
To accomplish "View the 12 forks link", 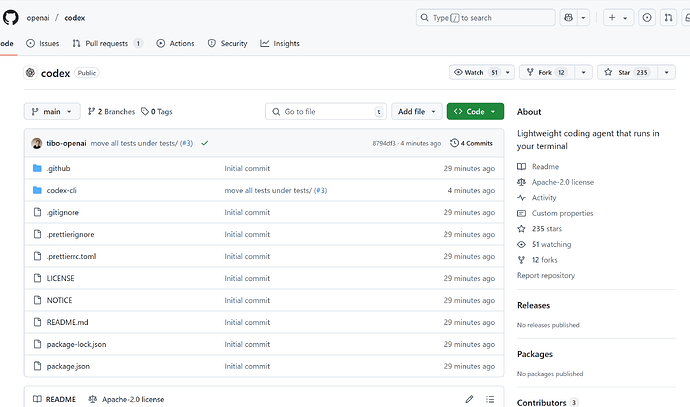I will 537,260.
